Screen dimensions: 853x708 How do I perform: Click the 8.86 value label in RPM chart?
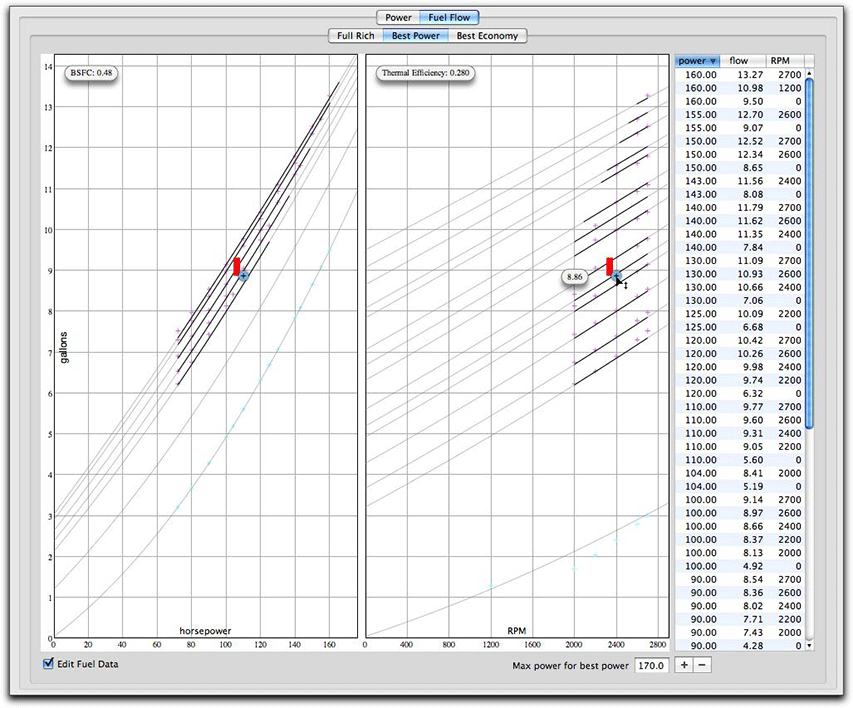click(574, 276)
